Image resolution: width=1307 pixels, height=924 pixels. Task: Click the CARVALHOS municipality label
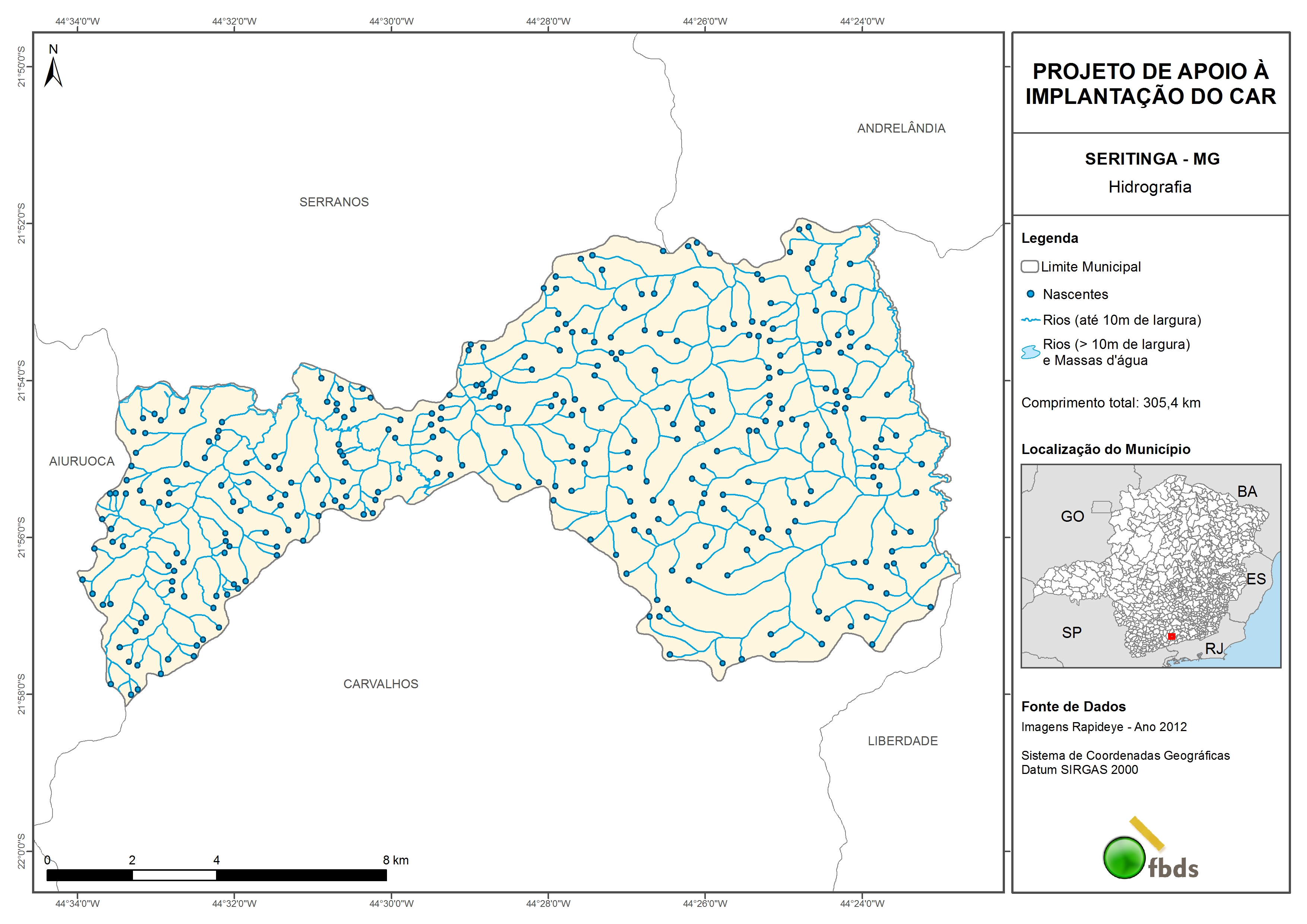click(381, 684)
